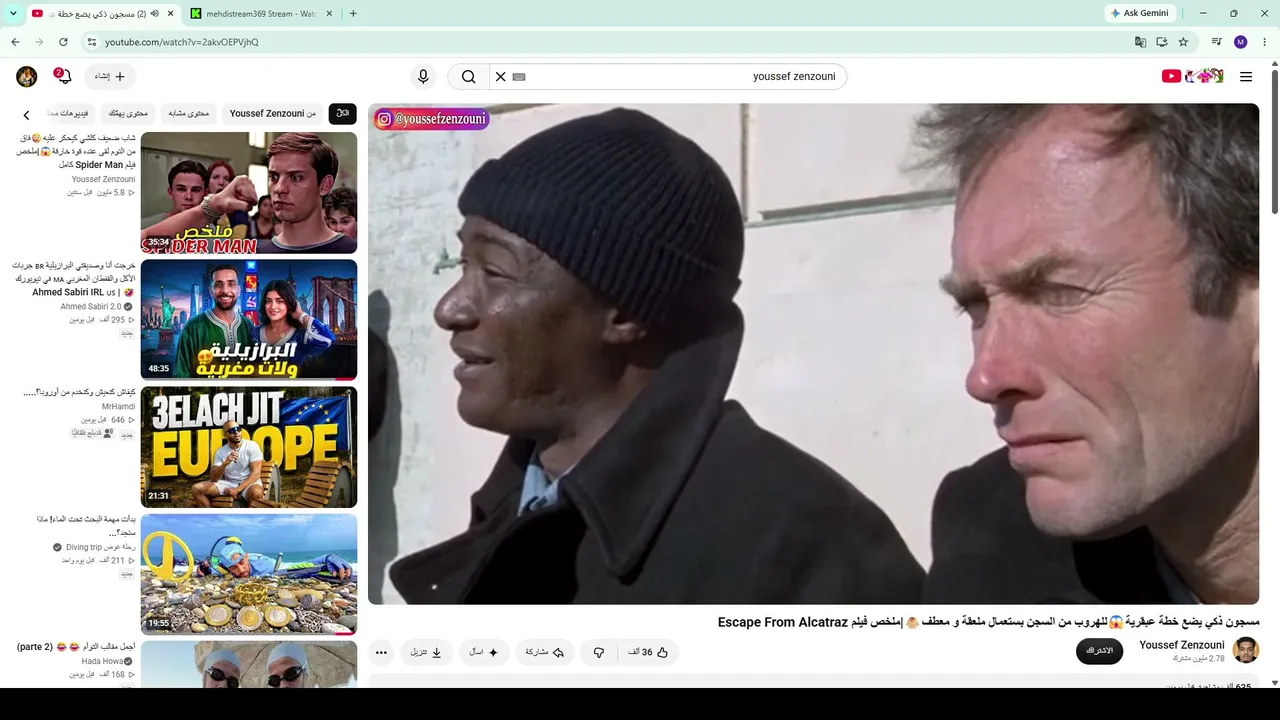Click the Ask (اسأل) sparkle button

coord(484,652)
